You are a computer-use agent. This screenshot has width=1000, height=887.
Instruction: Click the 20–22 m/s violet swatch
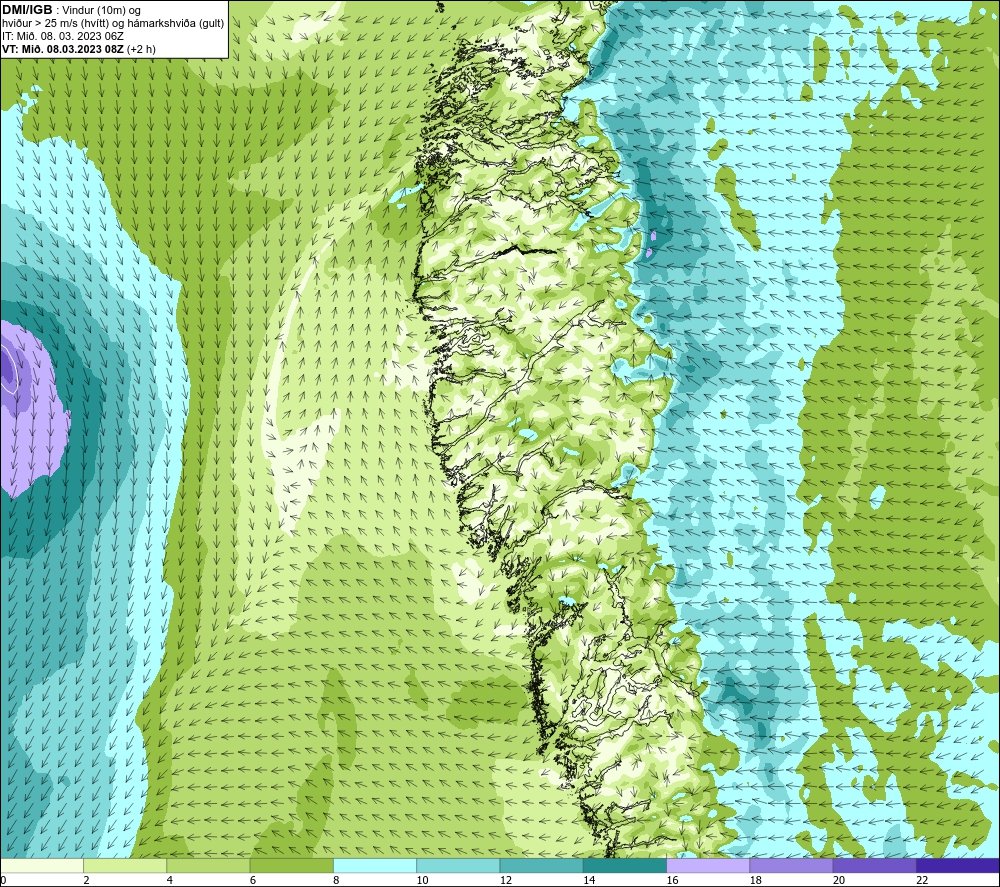click(x=874, y=865)
